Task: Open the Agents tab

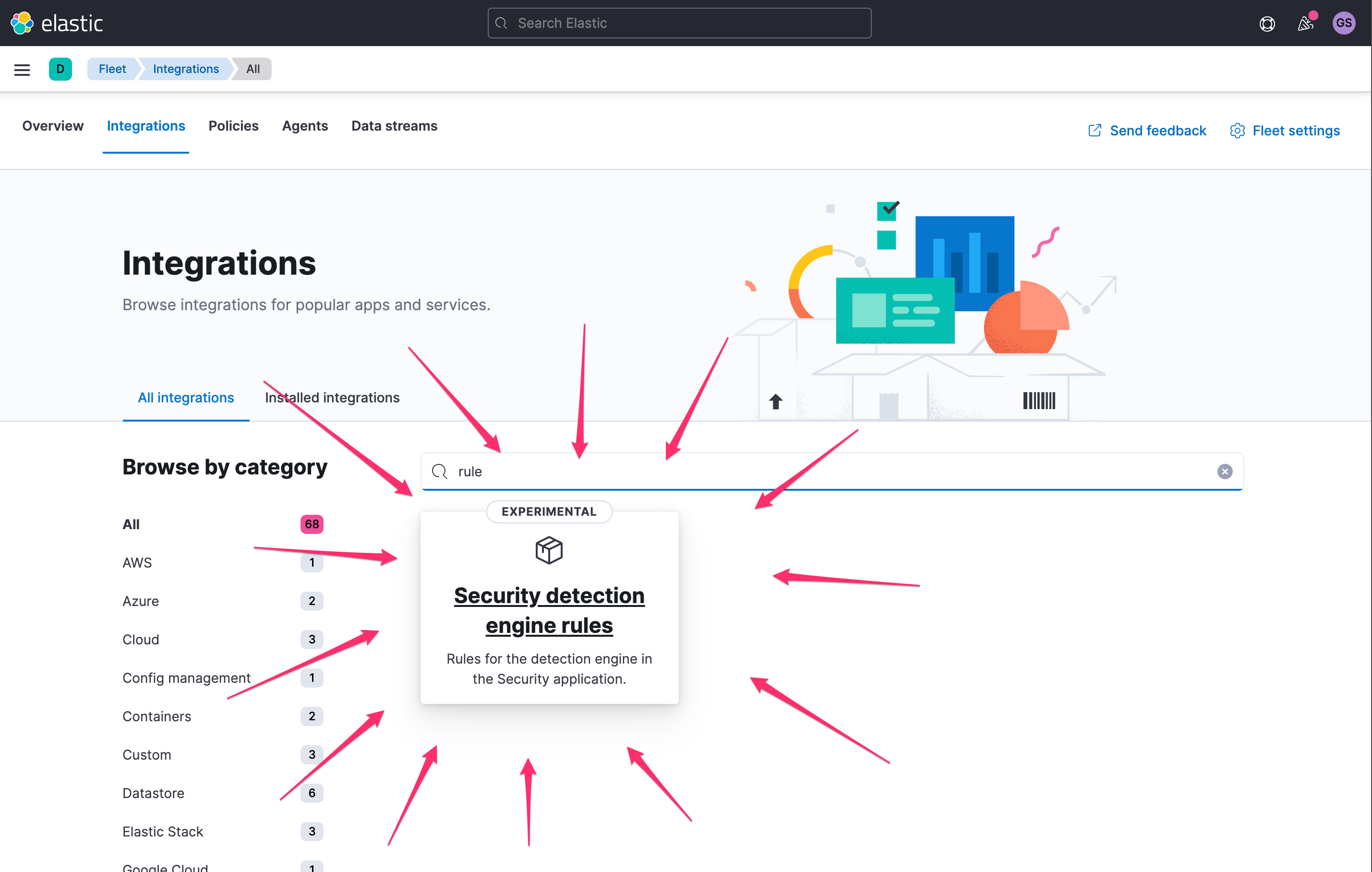Action: (305, 126)
